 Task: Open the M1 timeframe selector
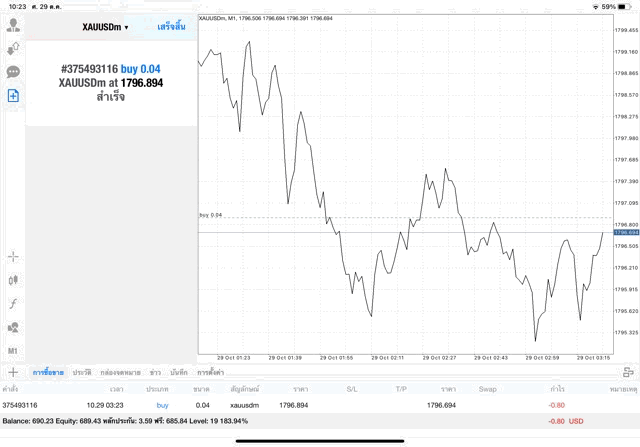click(14, 351)
